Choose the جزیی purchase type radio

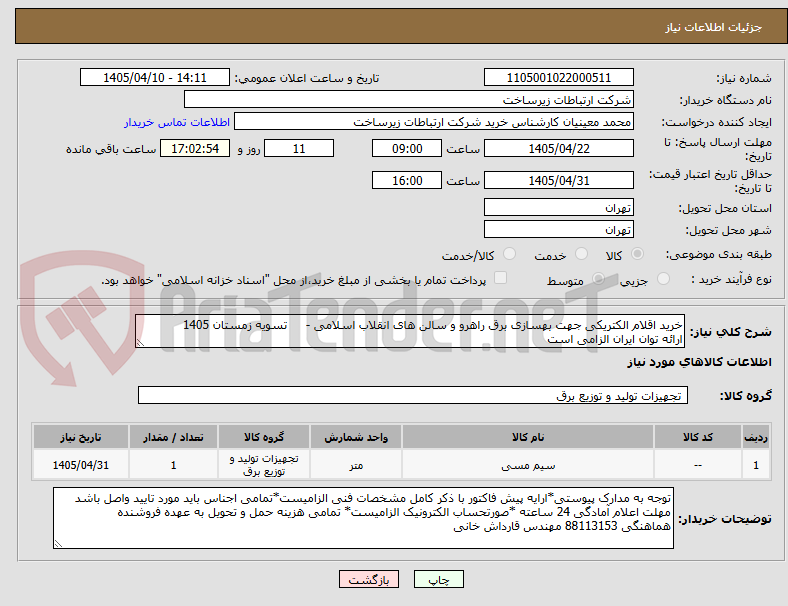click(x=663, y=278)
